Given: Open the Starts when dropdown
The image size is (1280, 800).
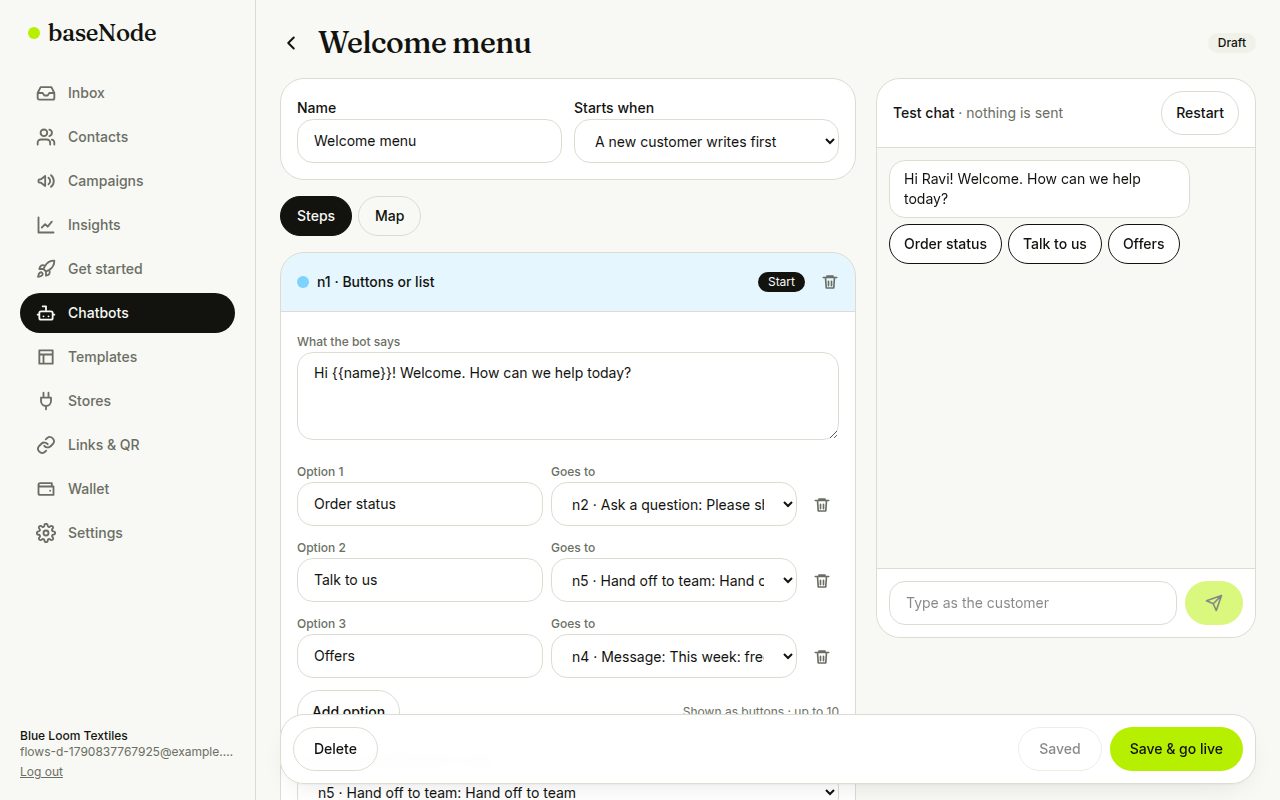Looking at the screenshot, I should (x=706, y=142).
